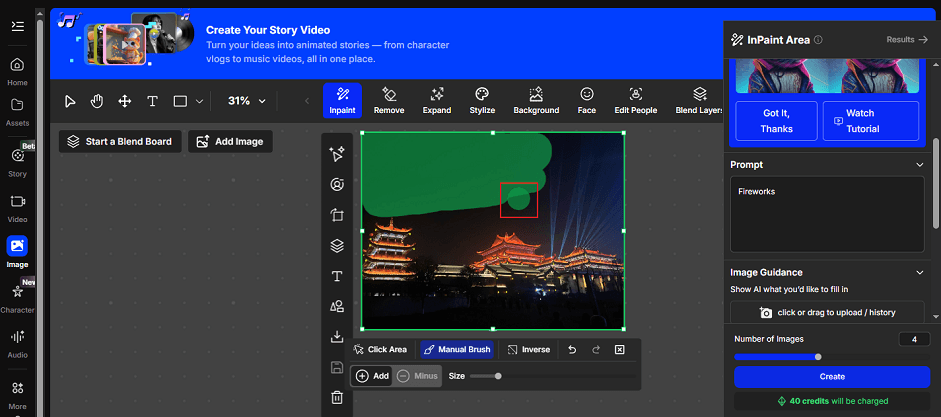Open Video section in sidebar
The width and height of the screenshot is (941, 417).
coord(17,208)
